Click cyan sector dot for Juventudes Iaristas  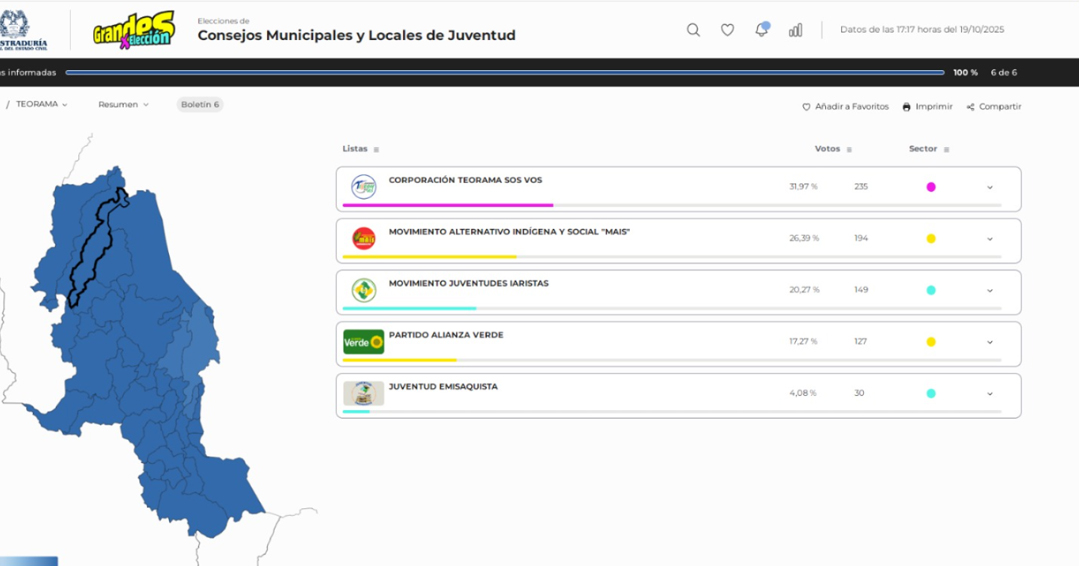pos(931,291)
